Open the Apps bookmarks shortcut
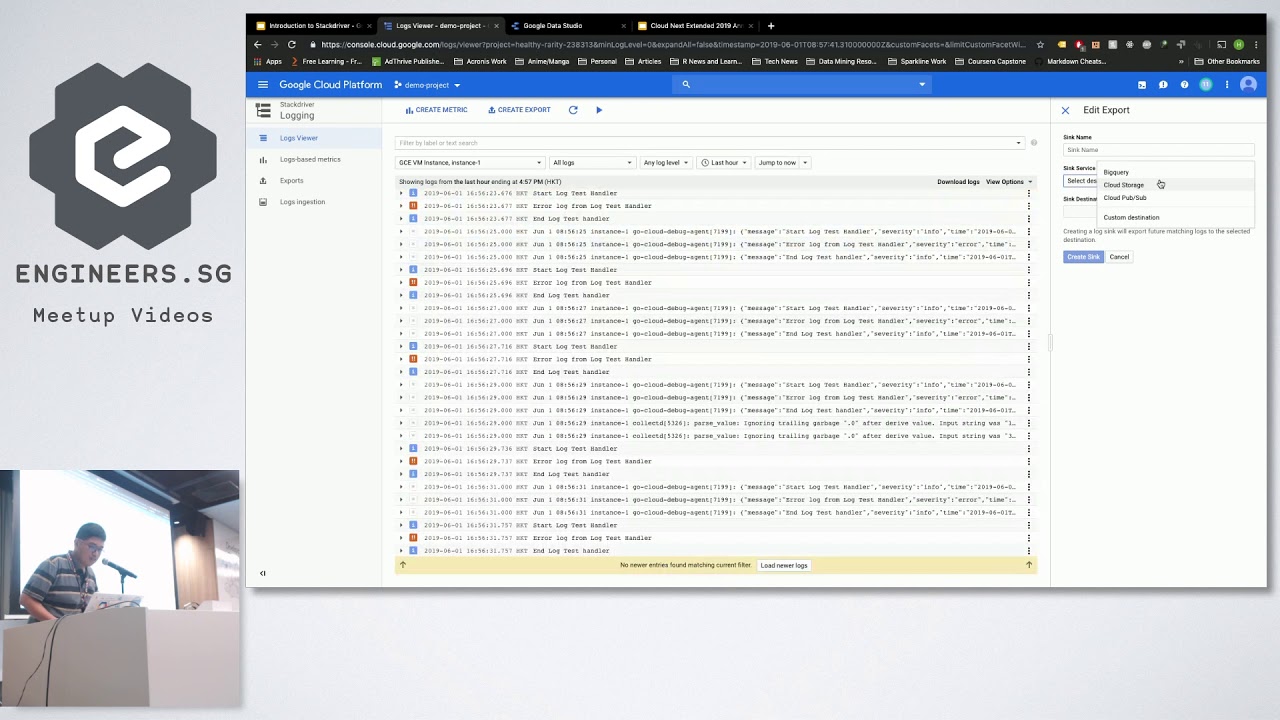 coord(268,61)
